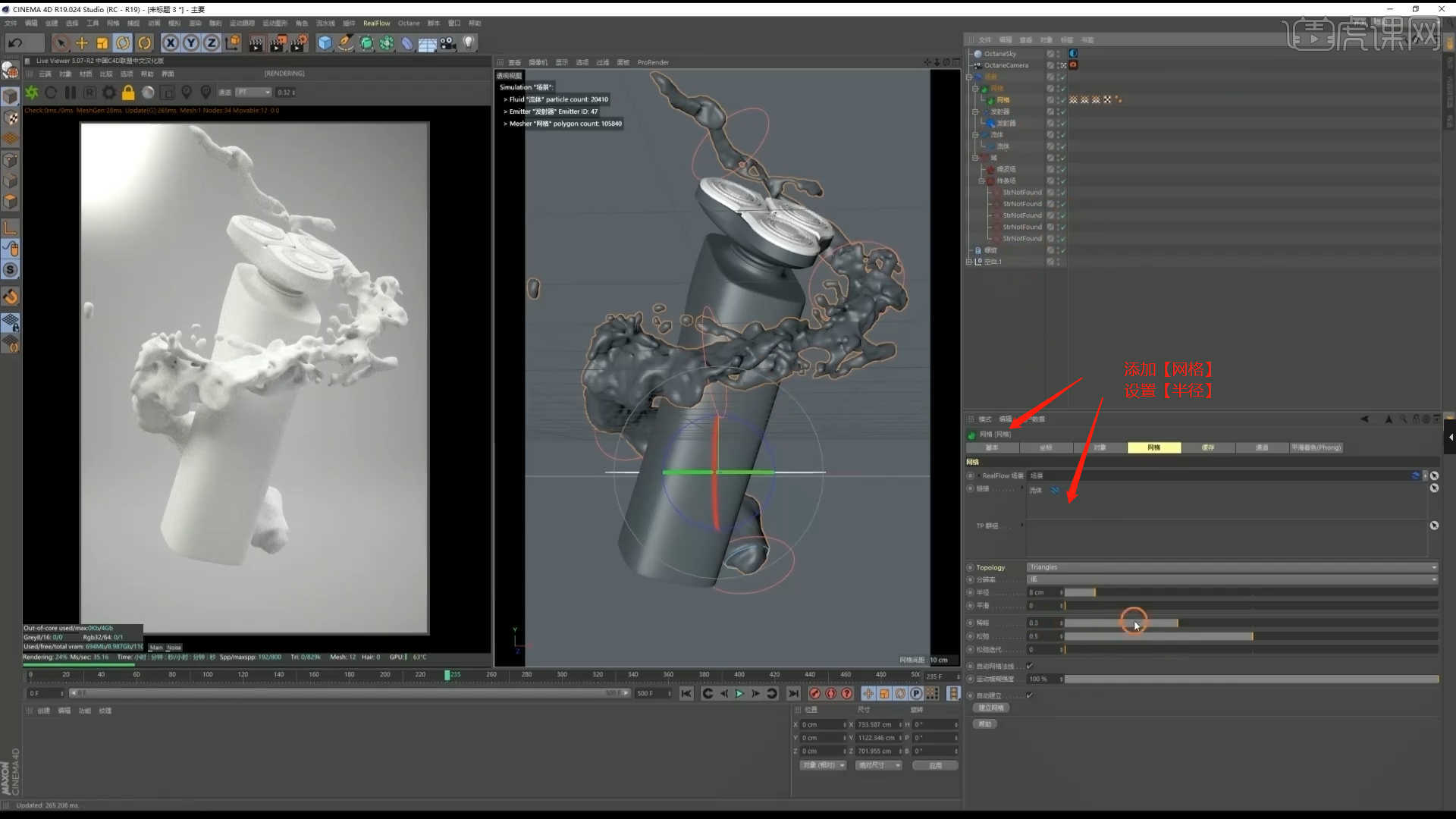Collapse the fluid group expander
1456x819 pixels.
click(x=975, y=135)
